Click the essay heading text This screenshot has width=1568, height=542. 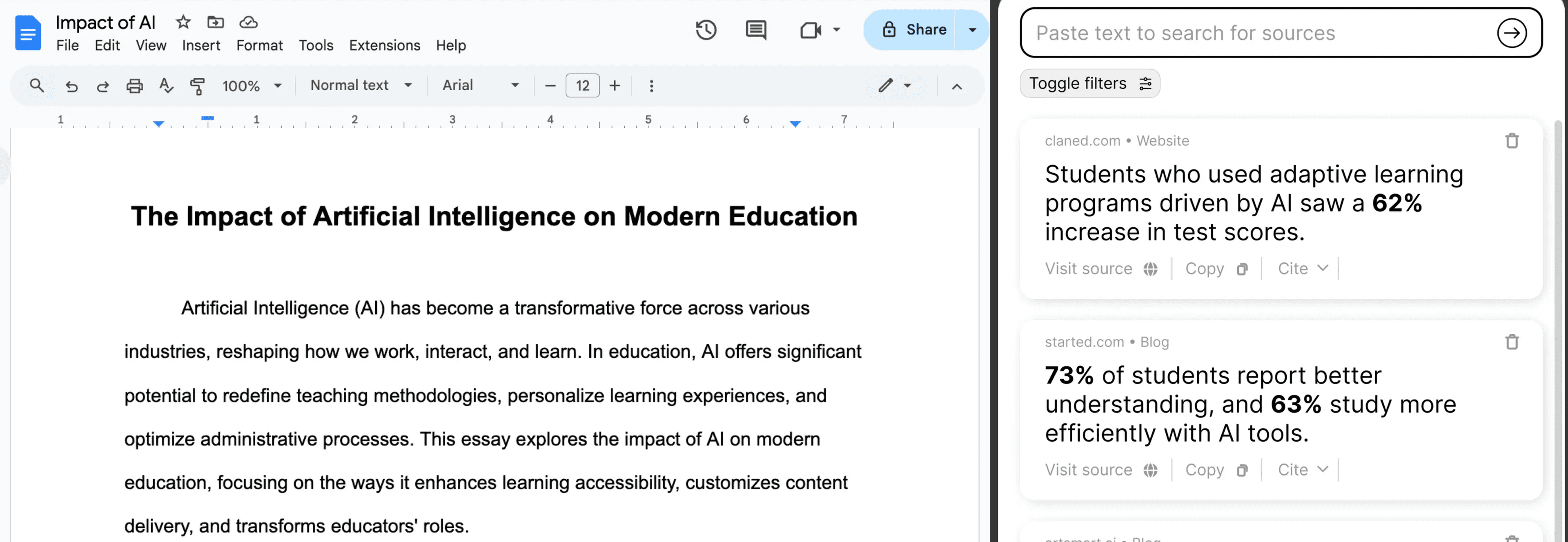[x=494, y=217]
